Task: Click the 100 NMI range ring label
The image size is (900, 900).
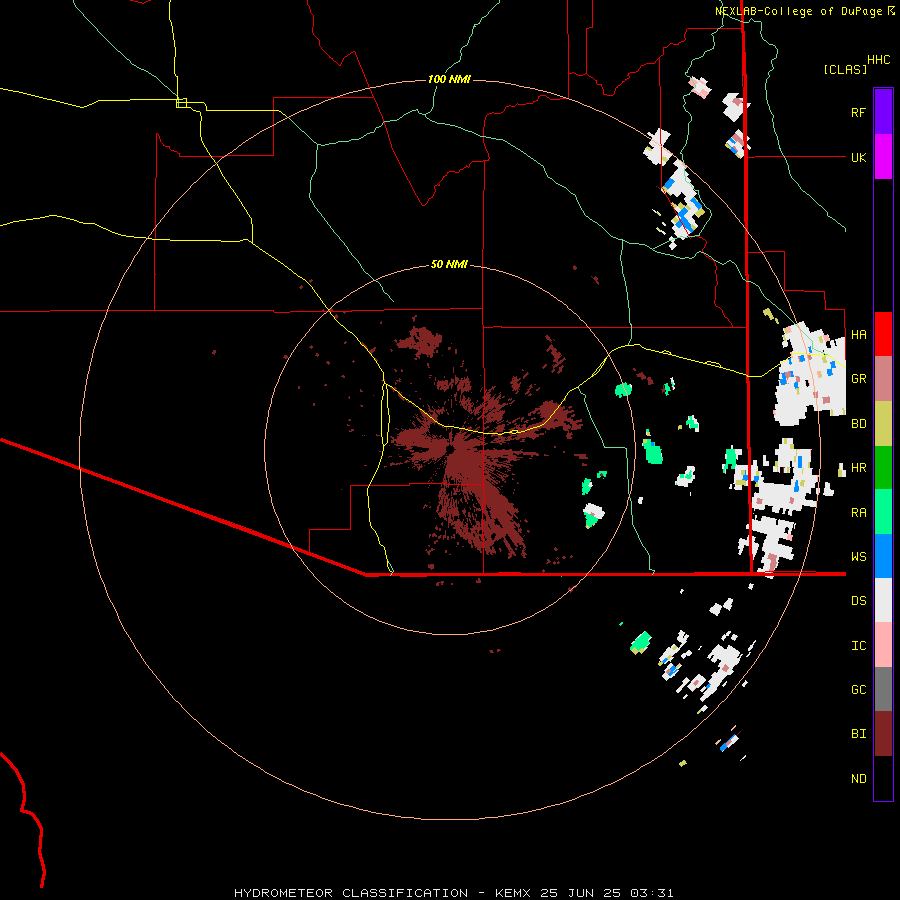Action: pyautogui.click(x=449, y=79)
